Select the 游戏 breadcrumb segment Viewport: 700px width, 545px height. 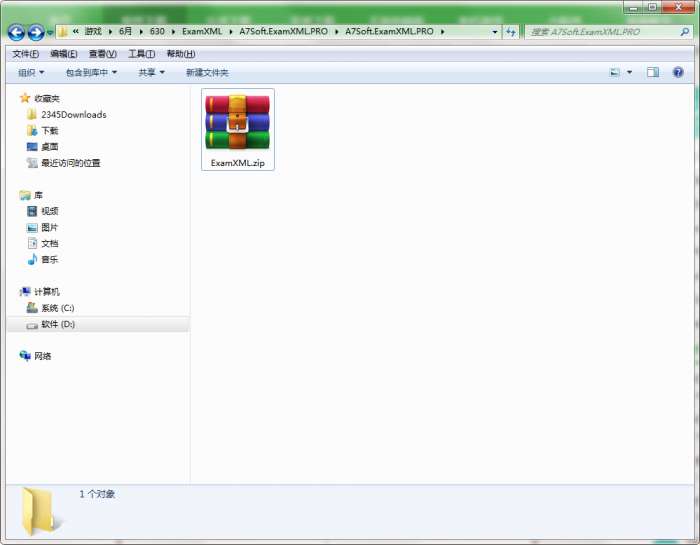point(93,31)
